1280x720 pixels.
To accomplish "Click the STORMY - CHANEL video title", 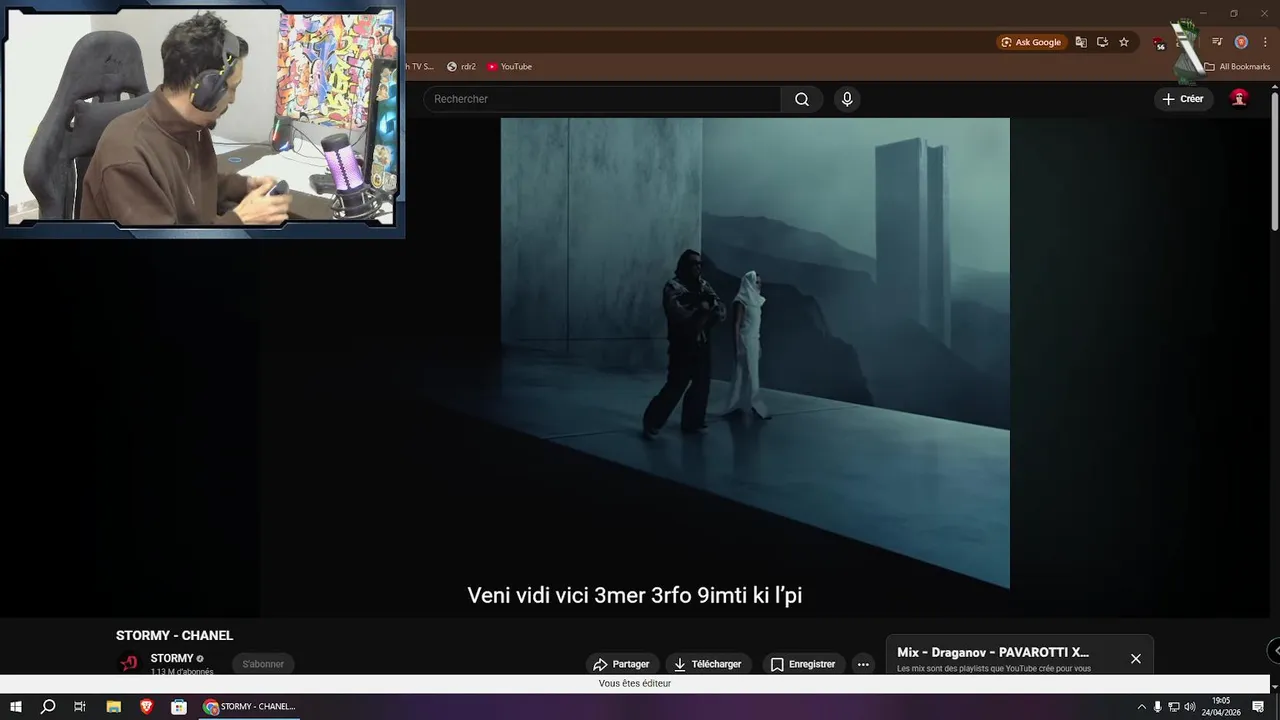I will [174, 635].
